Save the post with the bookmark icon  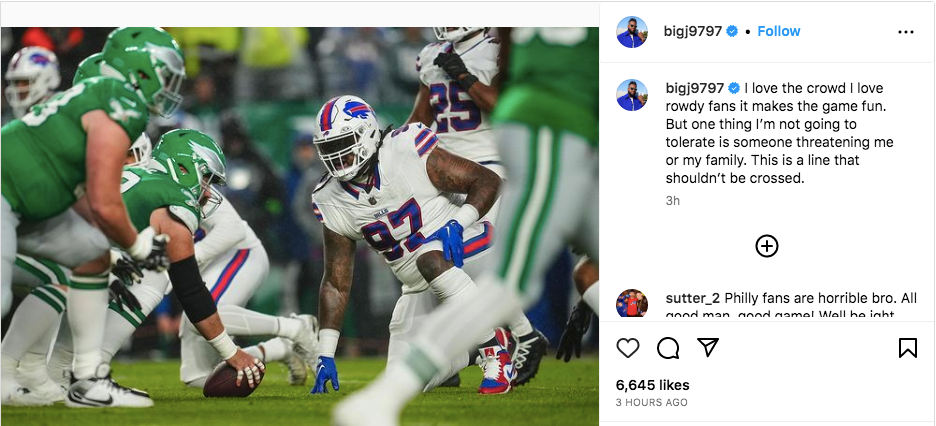pos(907,348)
